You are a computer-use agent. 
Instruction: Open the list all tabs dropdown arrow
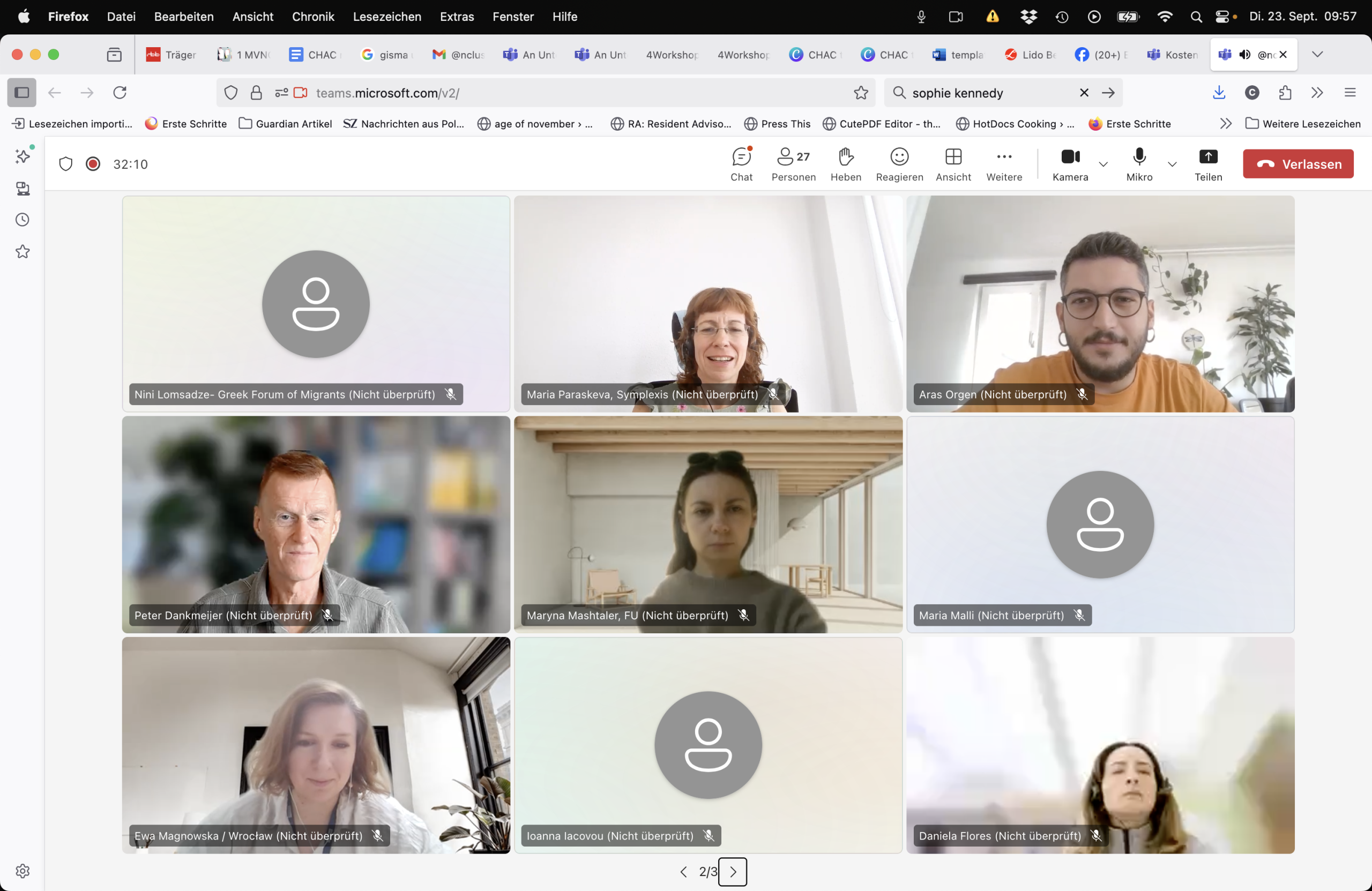(1317, 54)
